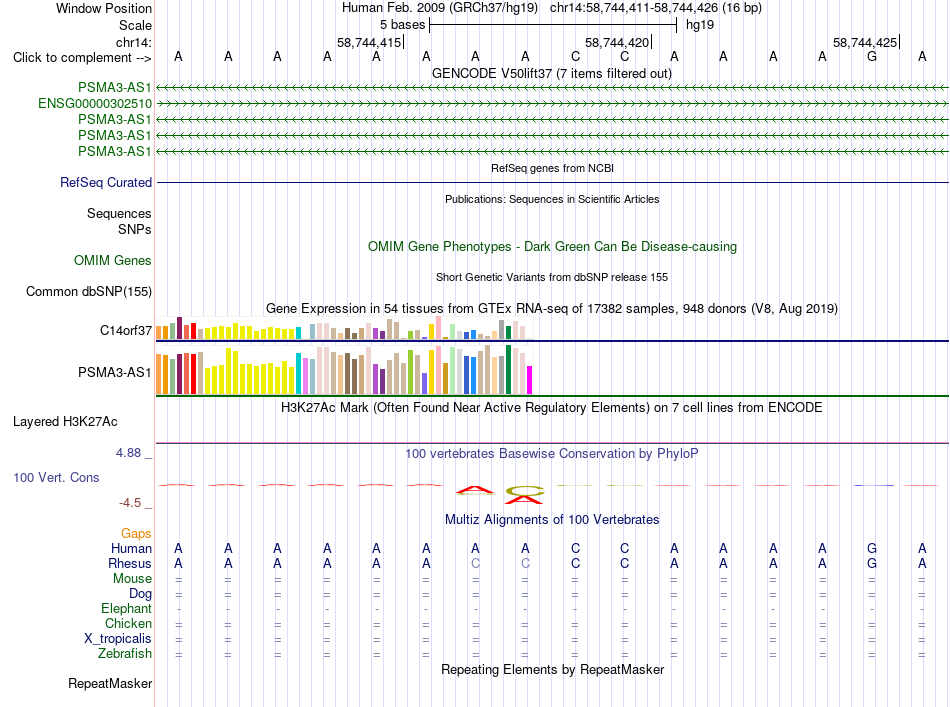
Task: Open 'Multiz Alignments of 100 Vertebrates' title
Action: (552, 519)
